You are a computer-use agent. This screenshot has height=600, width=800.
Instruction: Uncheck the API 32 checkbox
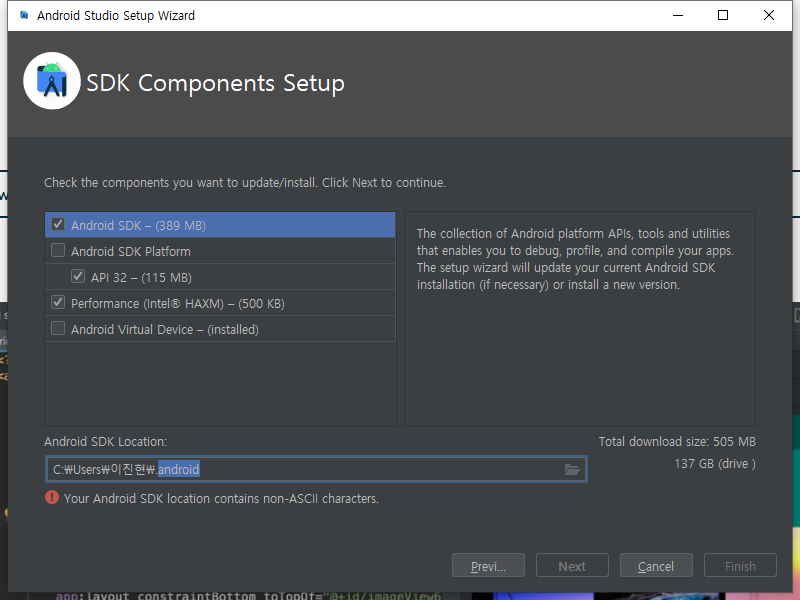coord(78,277)
